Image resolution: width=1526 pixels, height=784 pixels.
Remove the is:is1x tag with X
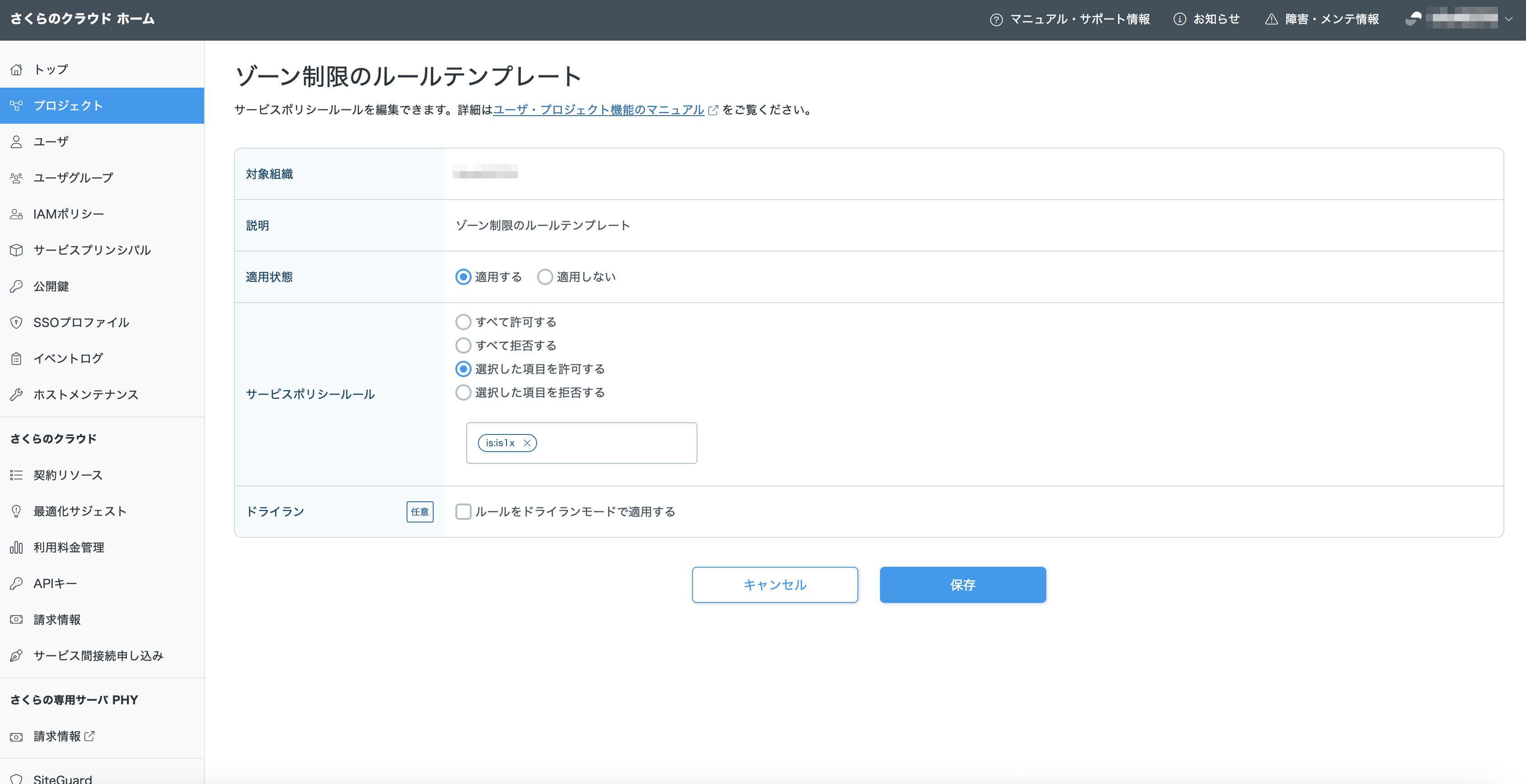pos(527,443)
